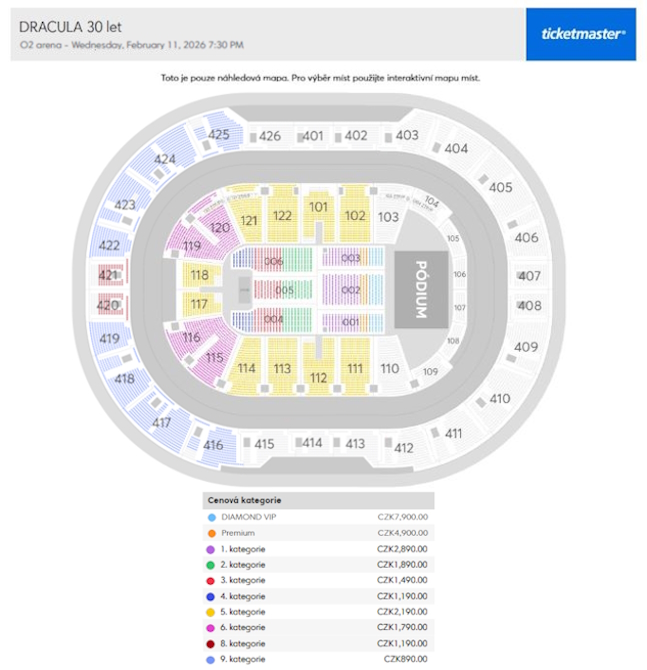Select the yellow 5. kategorie dot
Image resolution: width=647 pixels, height=670 pixels.
tap(212, 611)
